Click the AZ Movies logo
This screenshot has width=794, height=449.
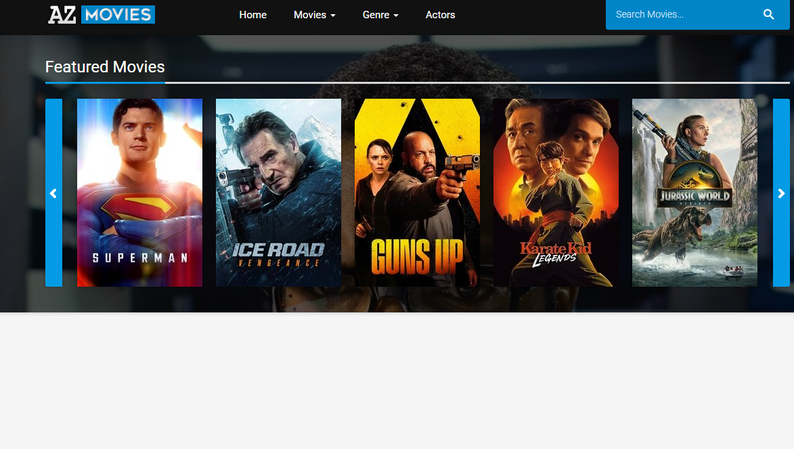[101, 15]
